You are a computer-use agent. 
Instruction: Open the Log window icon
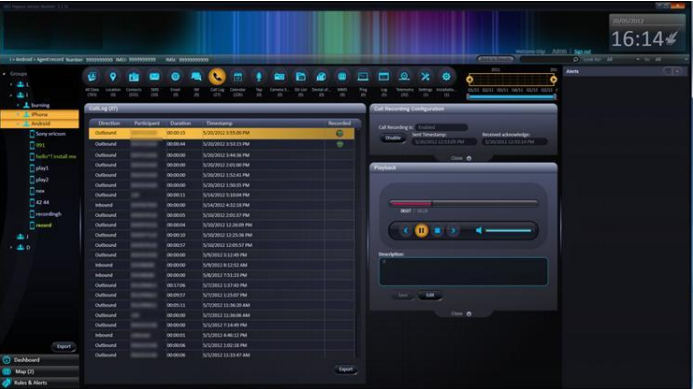[x=384, y=77]
